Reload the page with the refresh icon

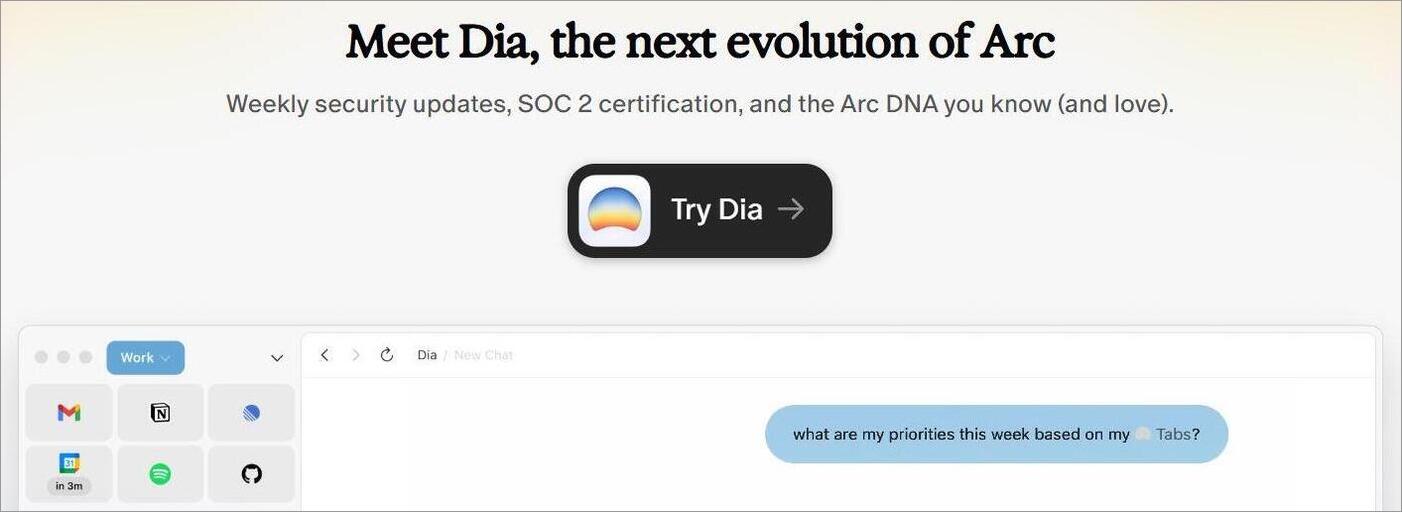point(387,355)
